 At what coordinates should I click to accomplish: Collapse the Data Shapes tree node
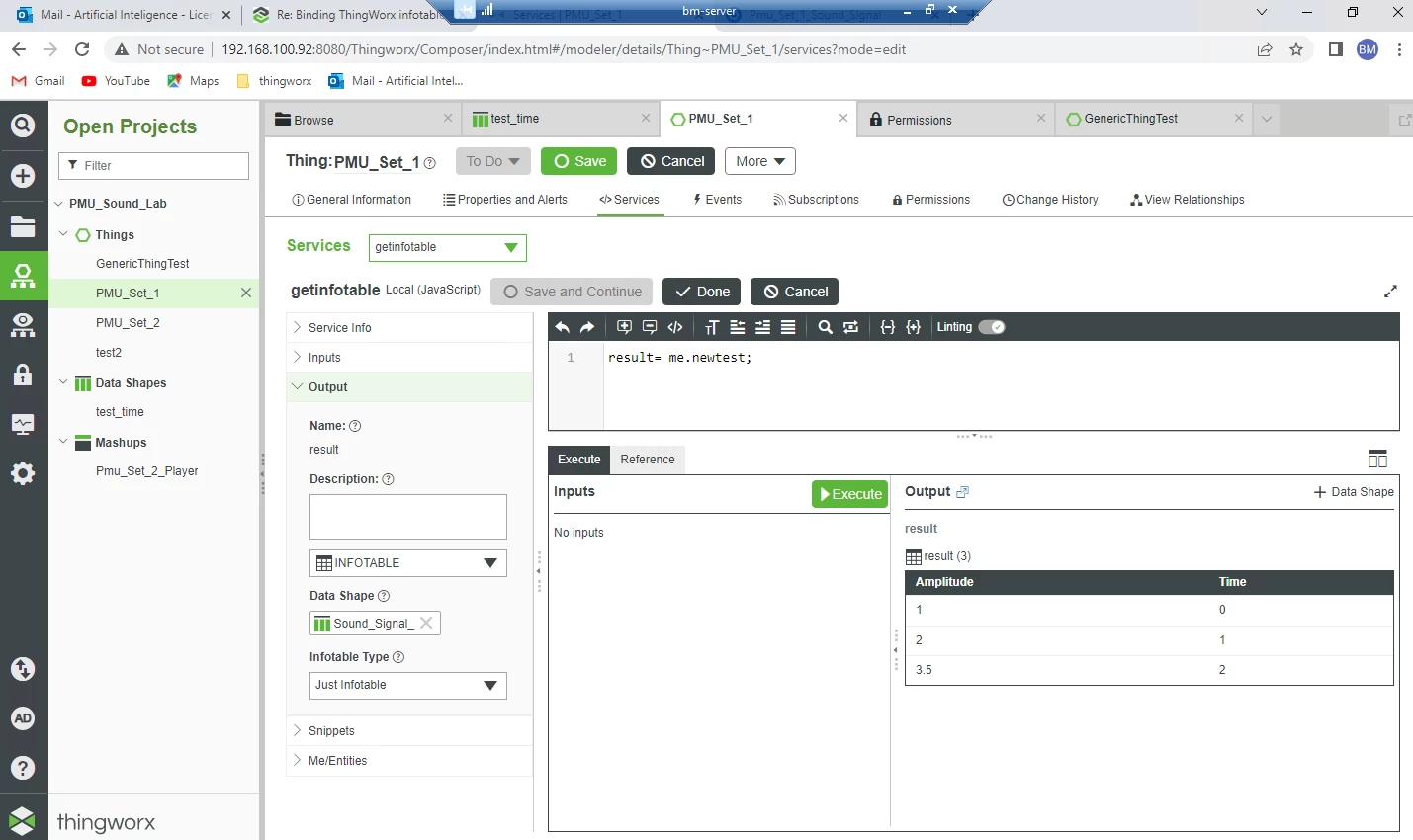tap(63, 382)
